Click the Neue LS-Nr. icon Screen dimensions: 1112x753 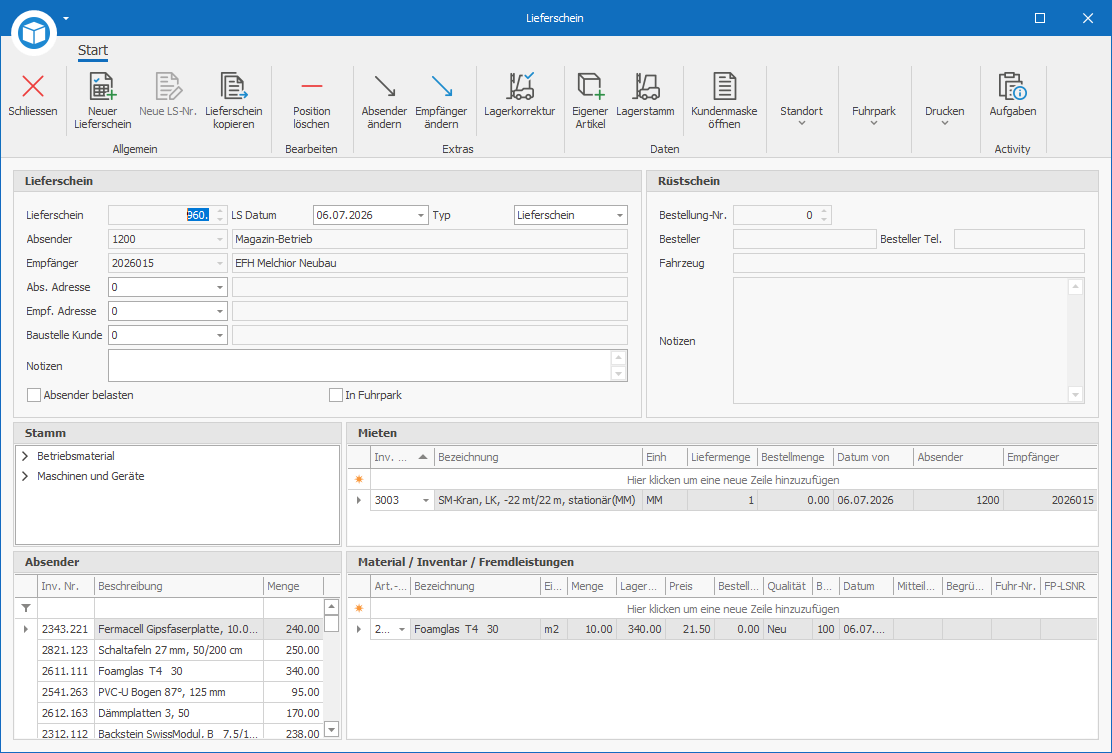point(168,87)
